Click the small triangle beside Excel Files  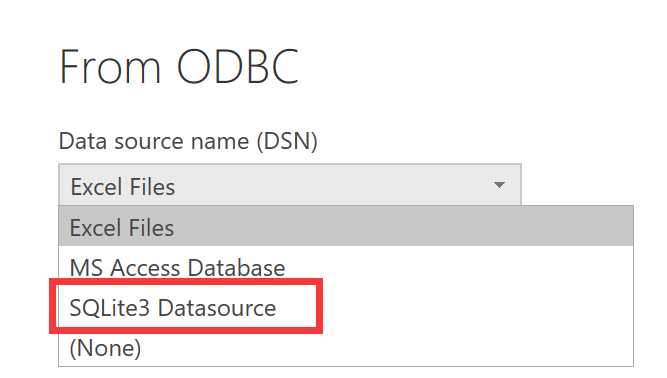click(x=499, y=185)
